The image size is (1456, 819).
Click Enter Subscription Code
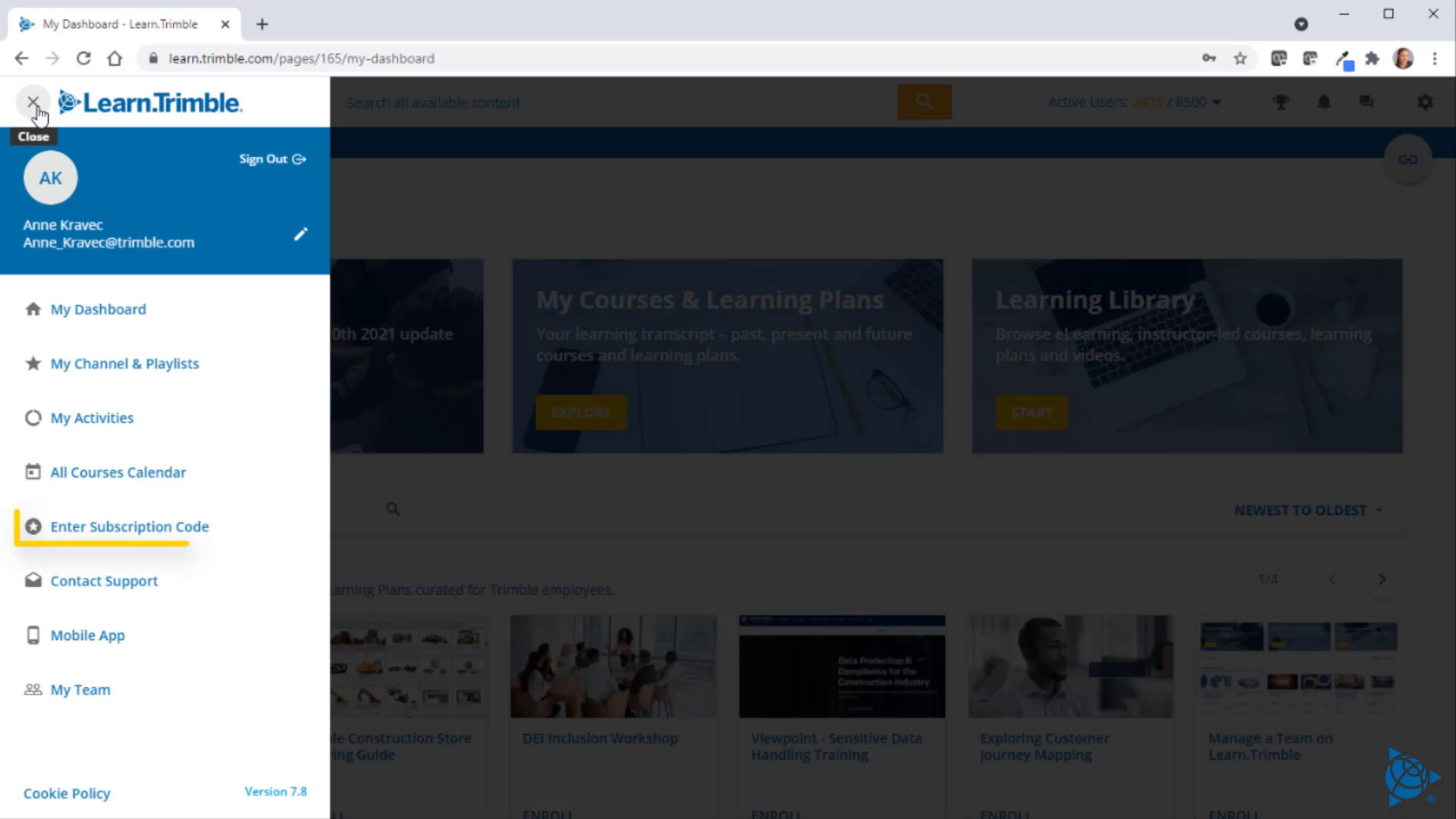coord(130,526)
